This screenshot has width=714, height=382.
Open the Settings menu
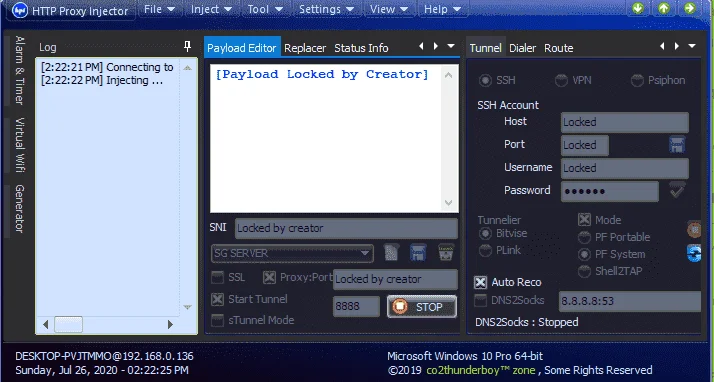pos(326,9)
